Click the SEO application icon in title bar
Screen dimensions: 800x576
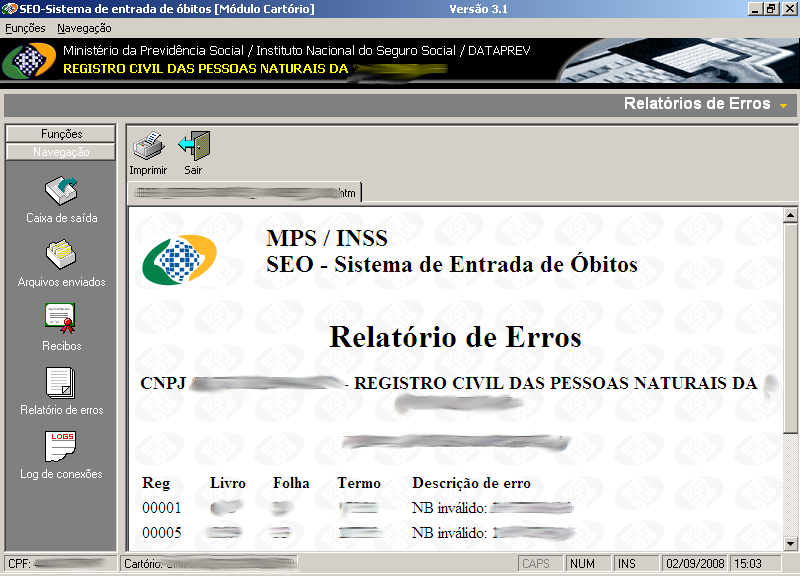pos(10,9)
